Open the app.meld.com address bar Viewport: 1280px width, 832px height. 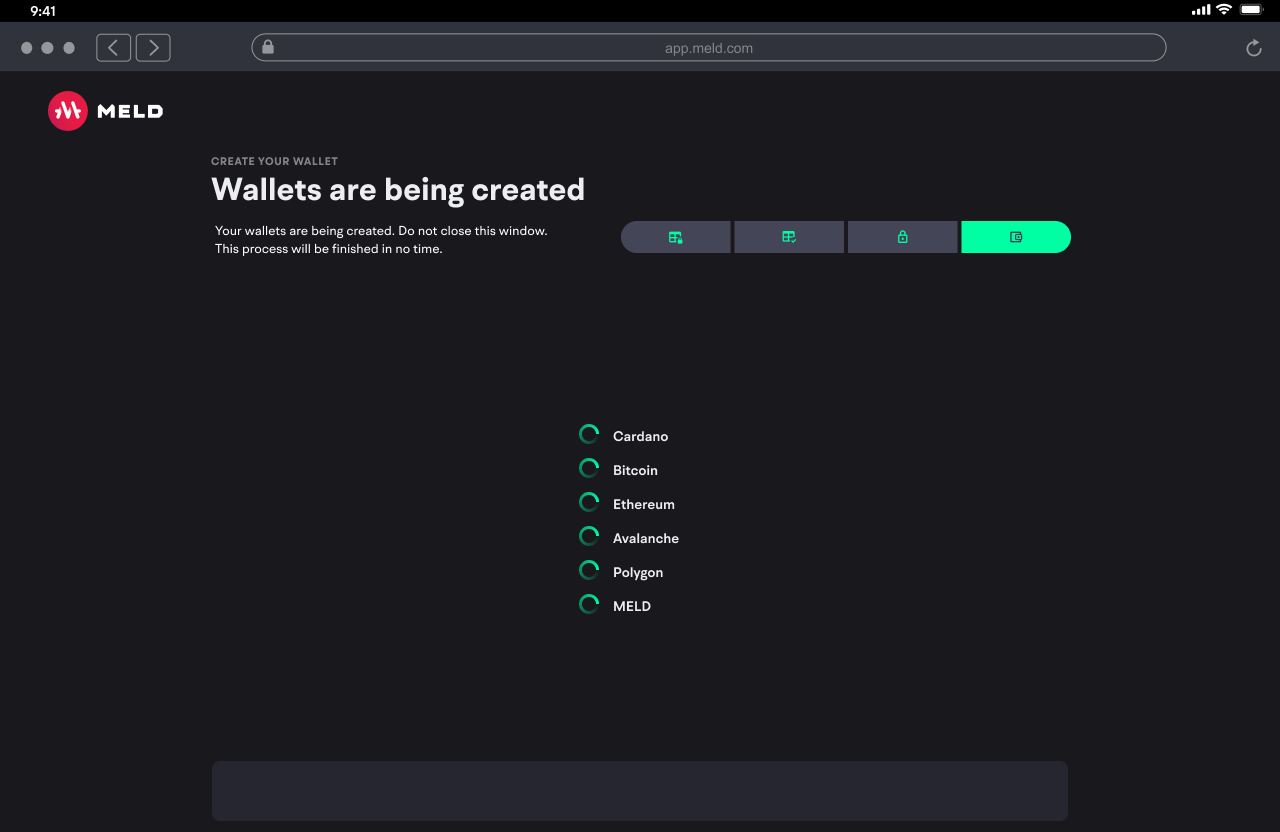coord(709,47)
